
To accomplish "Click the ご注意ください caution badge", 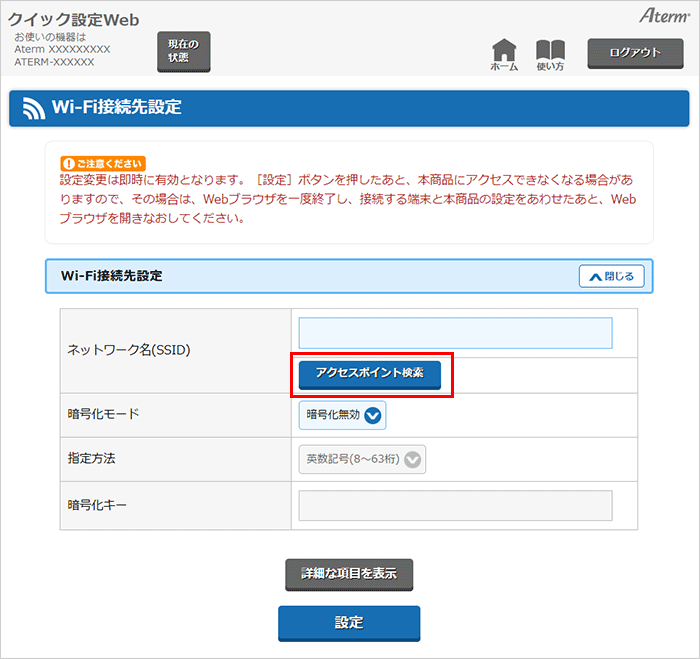I will click(103, 163).
